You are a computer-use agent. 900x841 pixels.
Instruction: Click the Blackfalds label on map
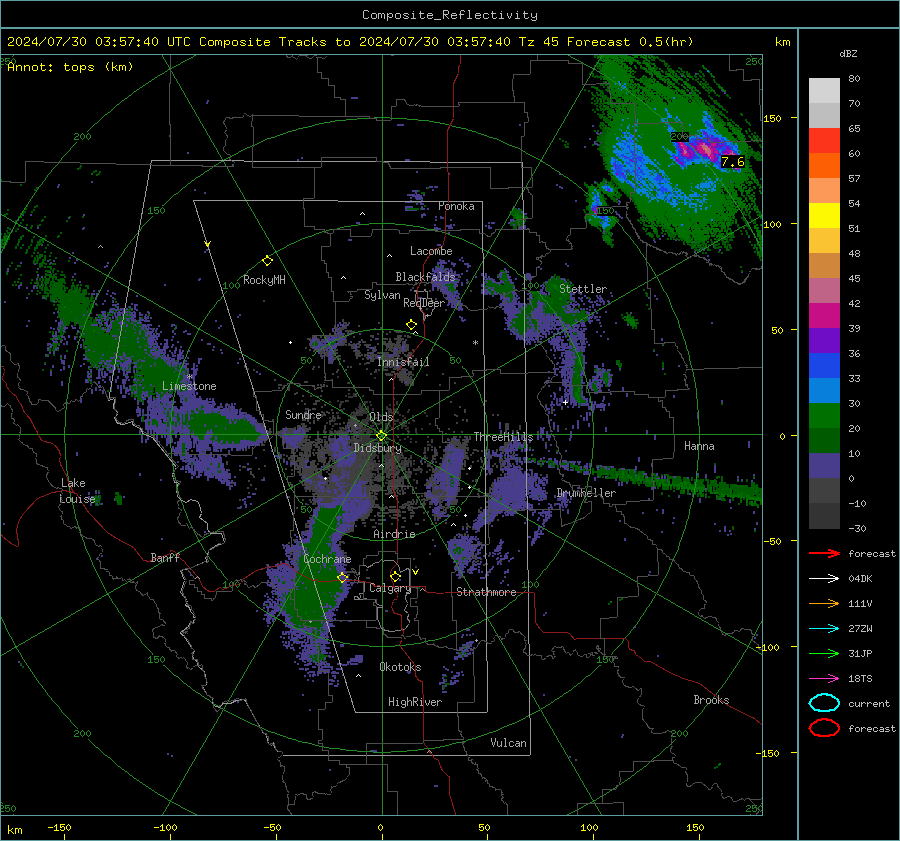point(425,277)
